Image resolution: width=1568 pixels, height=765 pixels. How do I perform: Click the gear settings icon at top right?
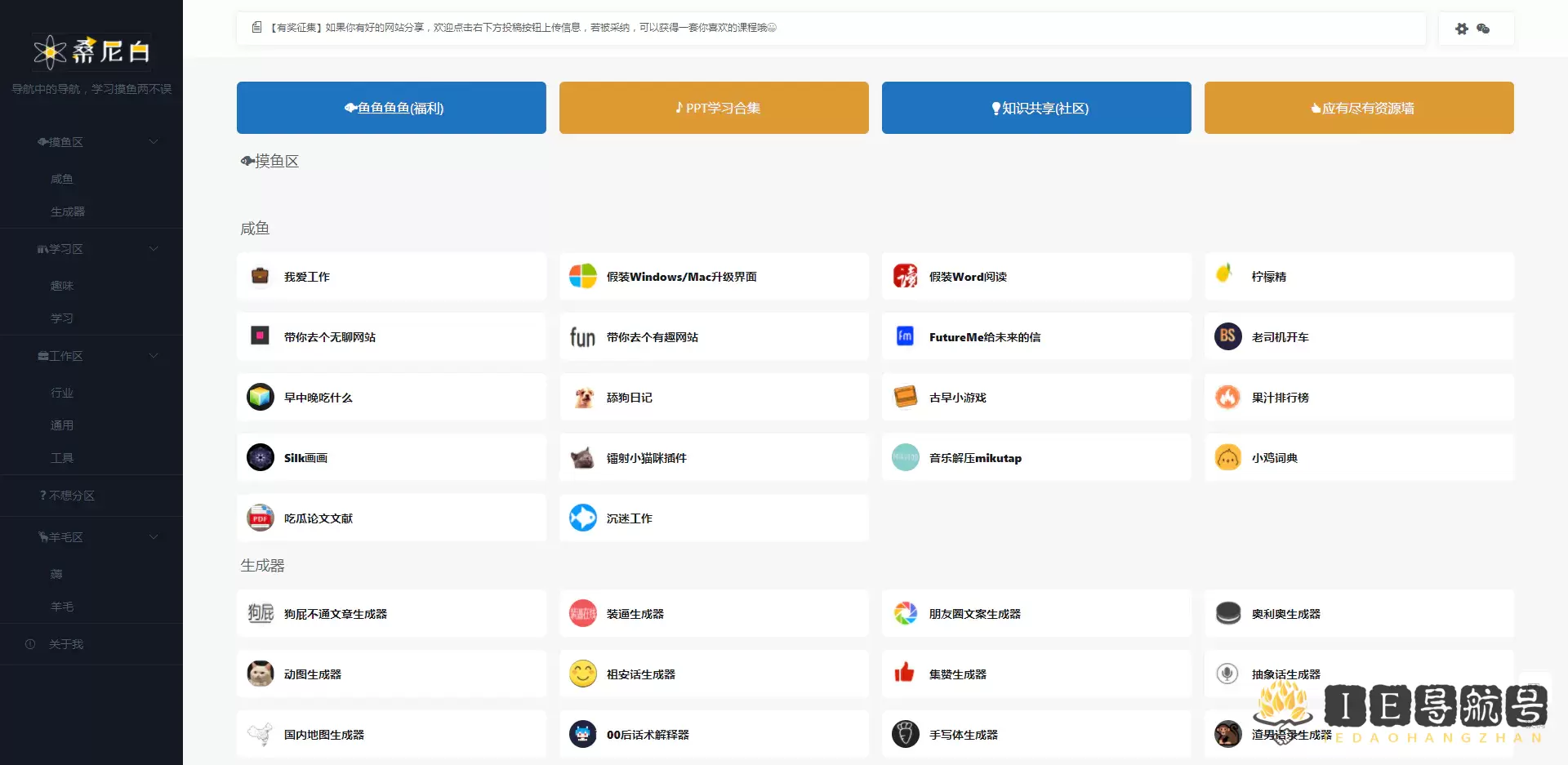[x=1462, y=29]
